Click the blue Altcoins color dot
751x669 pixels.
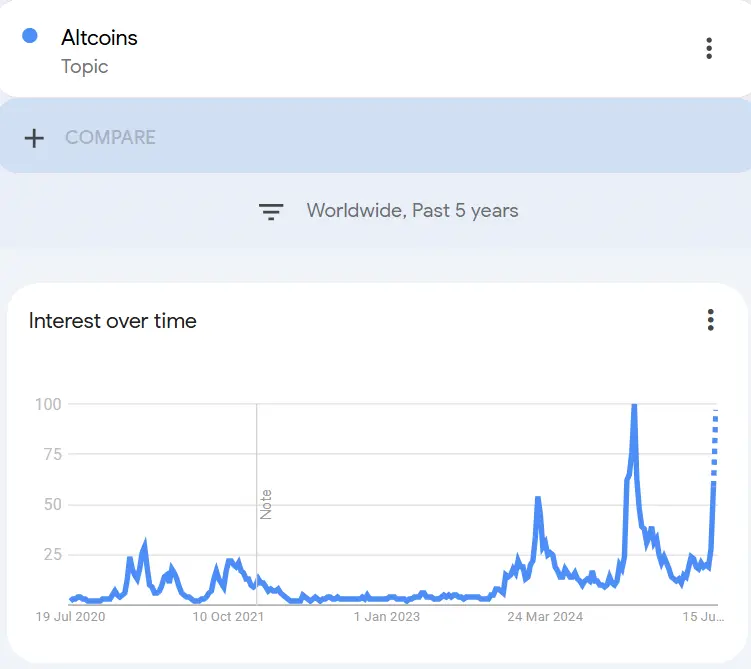30,36
